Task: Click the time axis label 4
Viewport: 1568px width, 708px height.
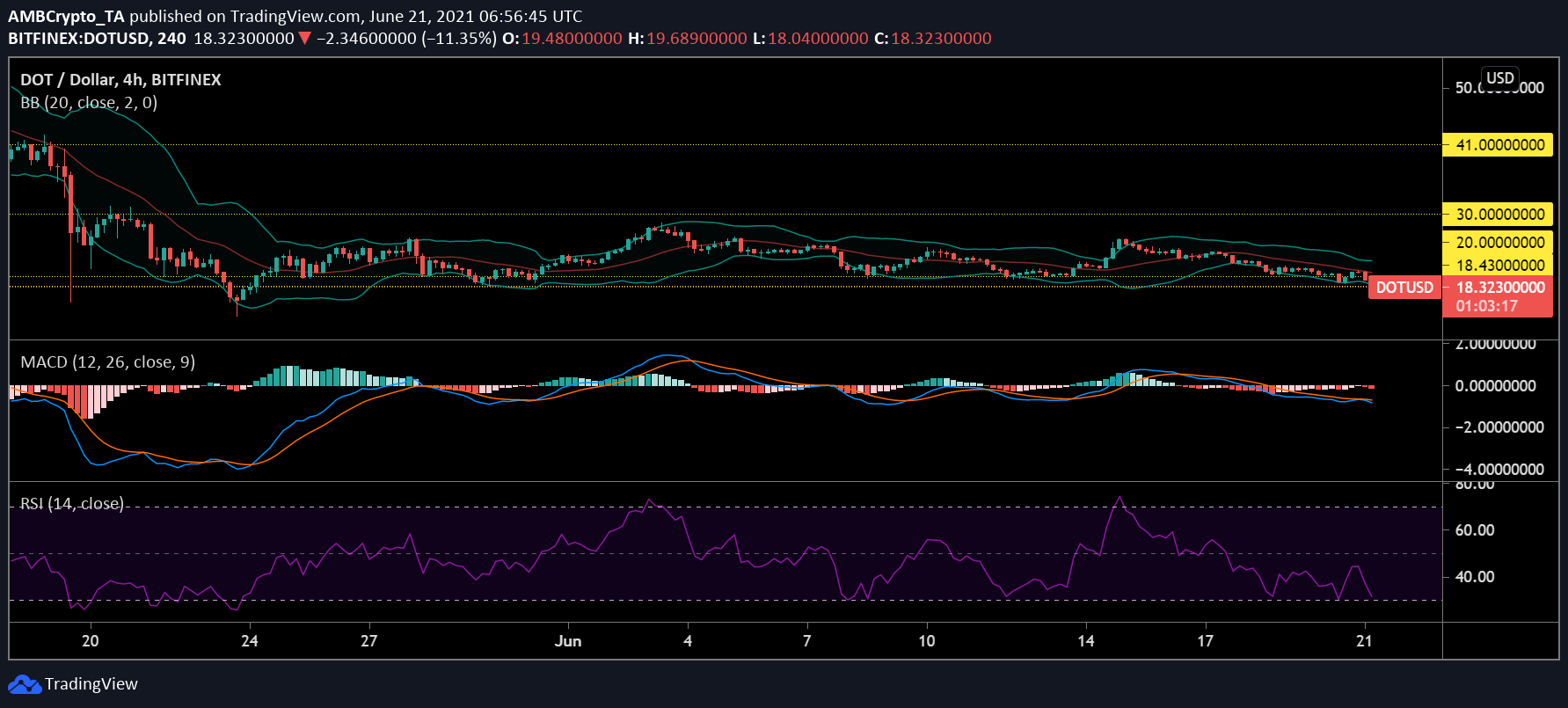Action: click(688, 640)
